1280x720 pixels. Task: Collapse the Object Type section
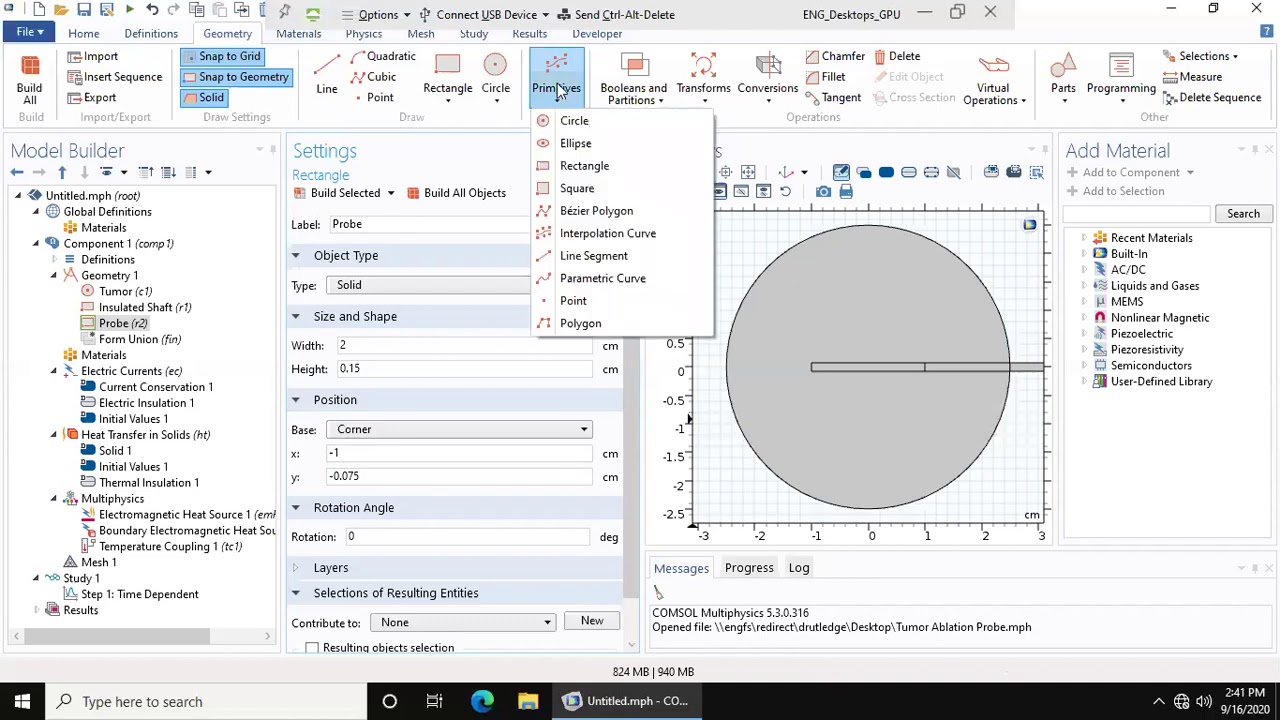(x=296, y=256)
